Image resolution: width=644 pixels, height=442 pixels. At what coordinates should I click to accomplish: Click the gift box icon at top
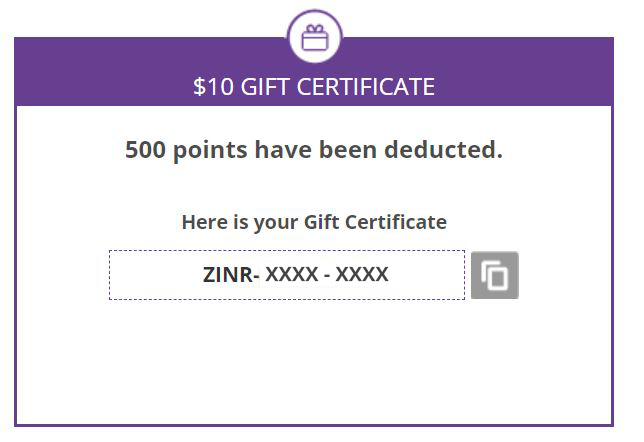click(x=315, y=37)
